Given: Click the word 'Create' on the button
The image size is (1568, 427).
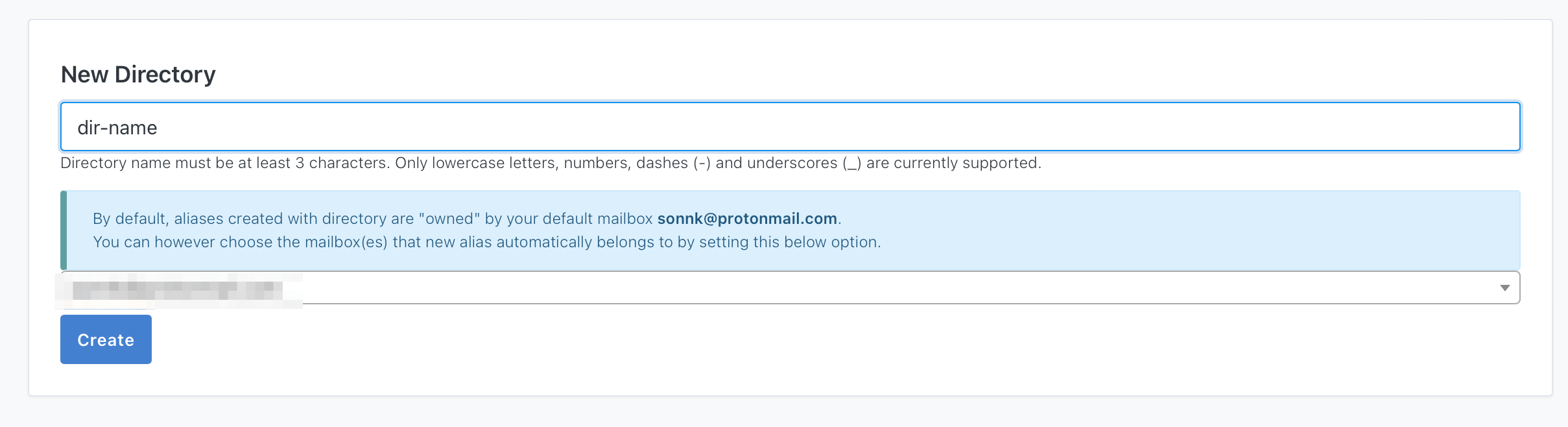Looking at the screenshot, I should [106, 340].
